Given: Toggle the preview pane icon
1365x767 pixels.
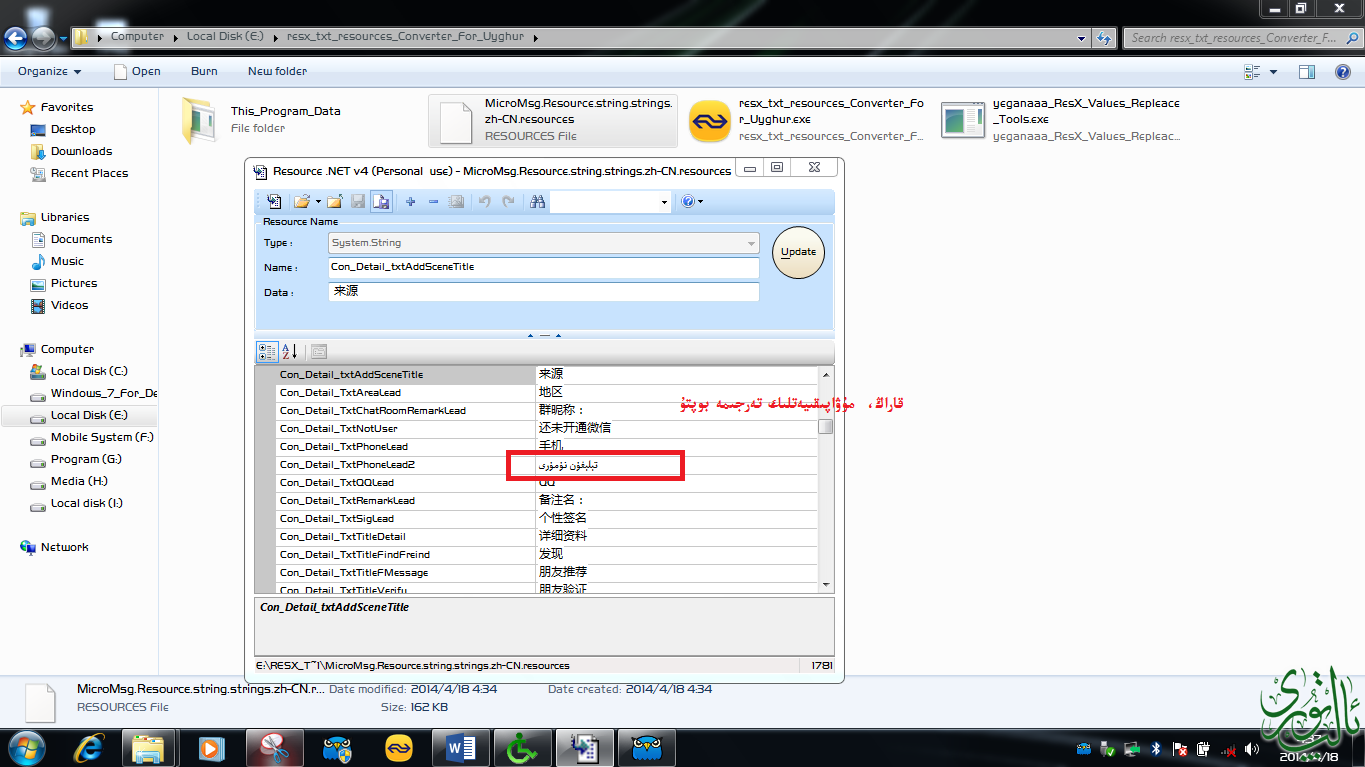Looking at the screenshot, I should click(x=1306, y=72).
